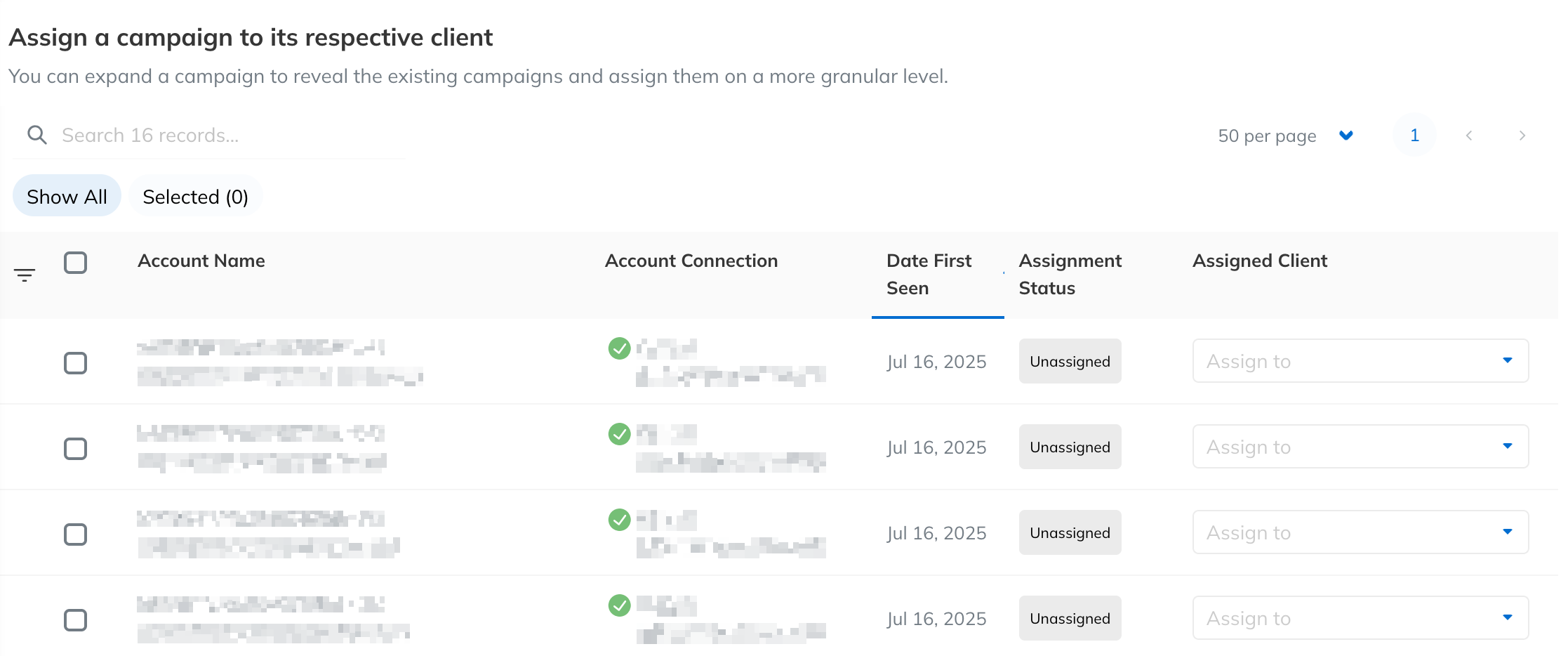This screenshot has height=656, width=1568.
Task: Click the Unassigned status badge on the second row
Action: [1070, 447]
